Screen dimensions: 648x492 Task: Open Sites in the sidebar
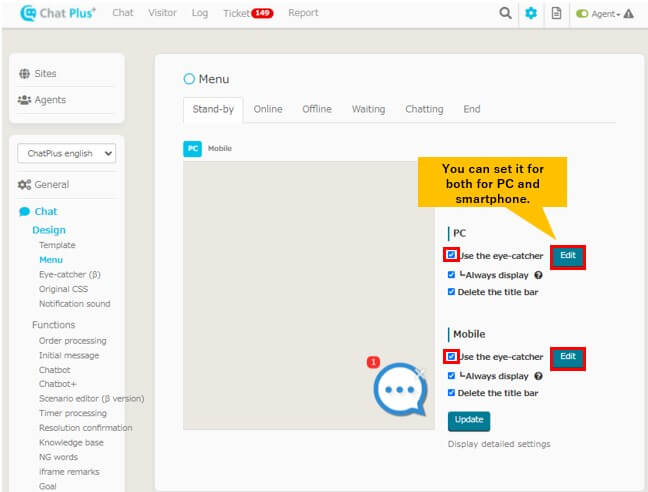coord(45,74)
